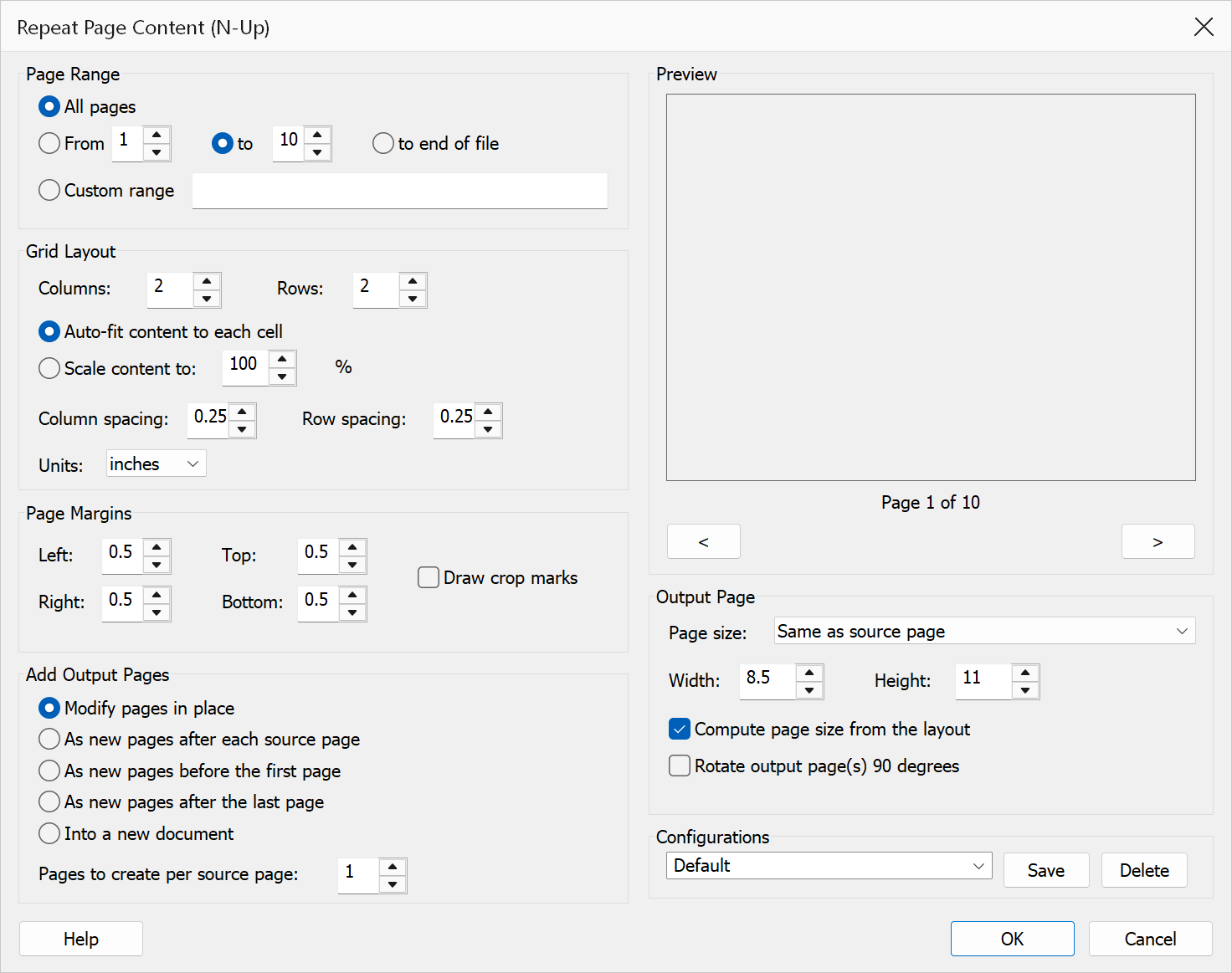Increase the Left margin spinner

(x=157, y=547)
